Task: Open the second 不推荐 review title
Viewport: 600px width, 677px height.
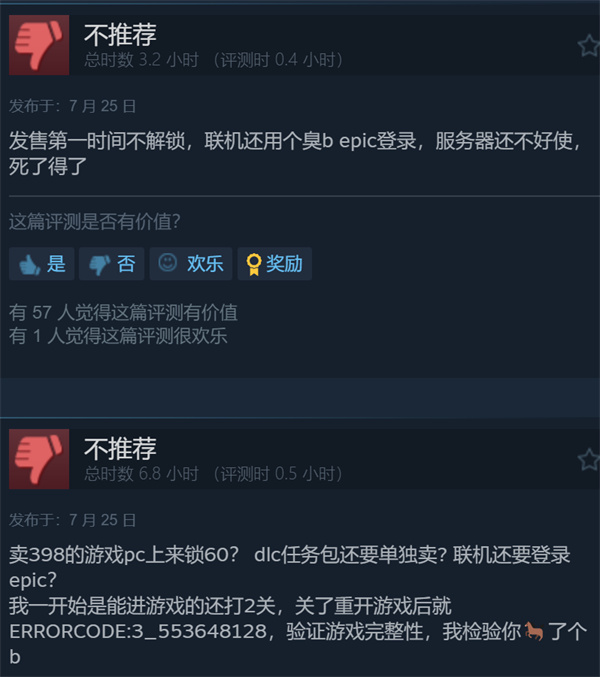Action: pyautogui.click(x=120, y=449)
